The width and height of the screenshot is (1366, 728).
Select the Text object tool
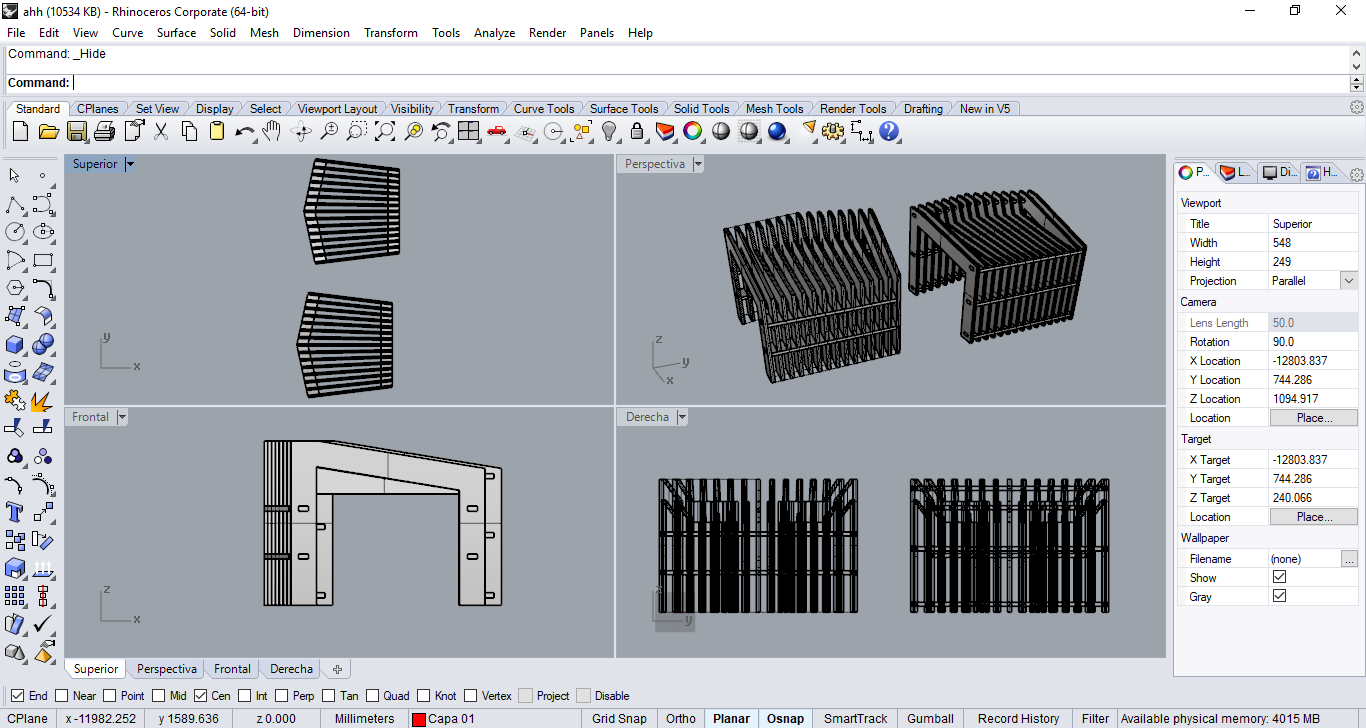15,513
